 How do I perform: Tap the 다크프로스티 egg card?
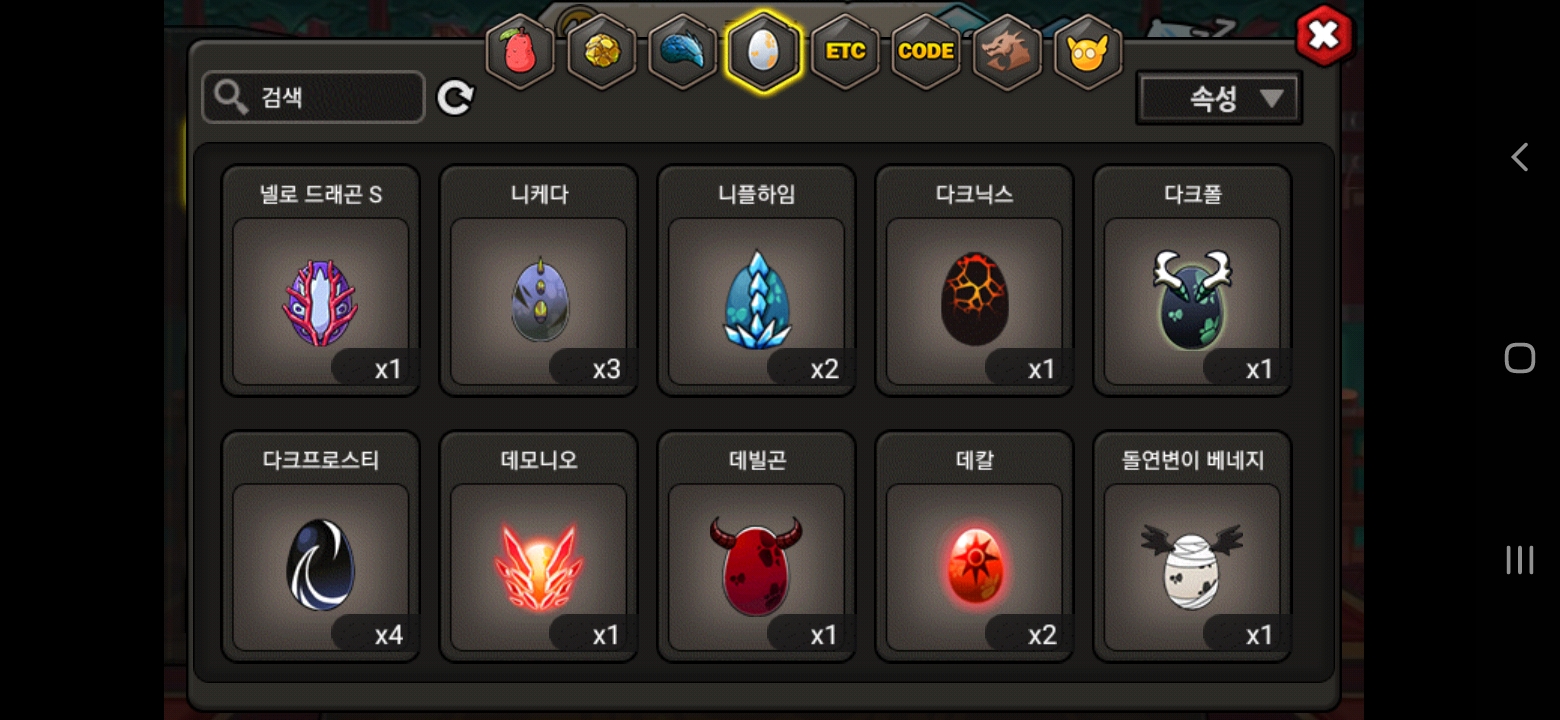[x=321, y=547]
